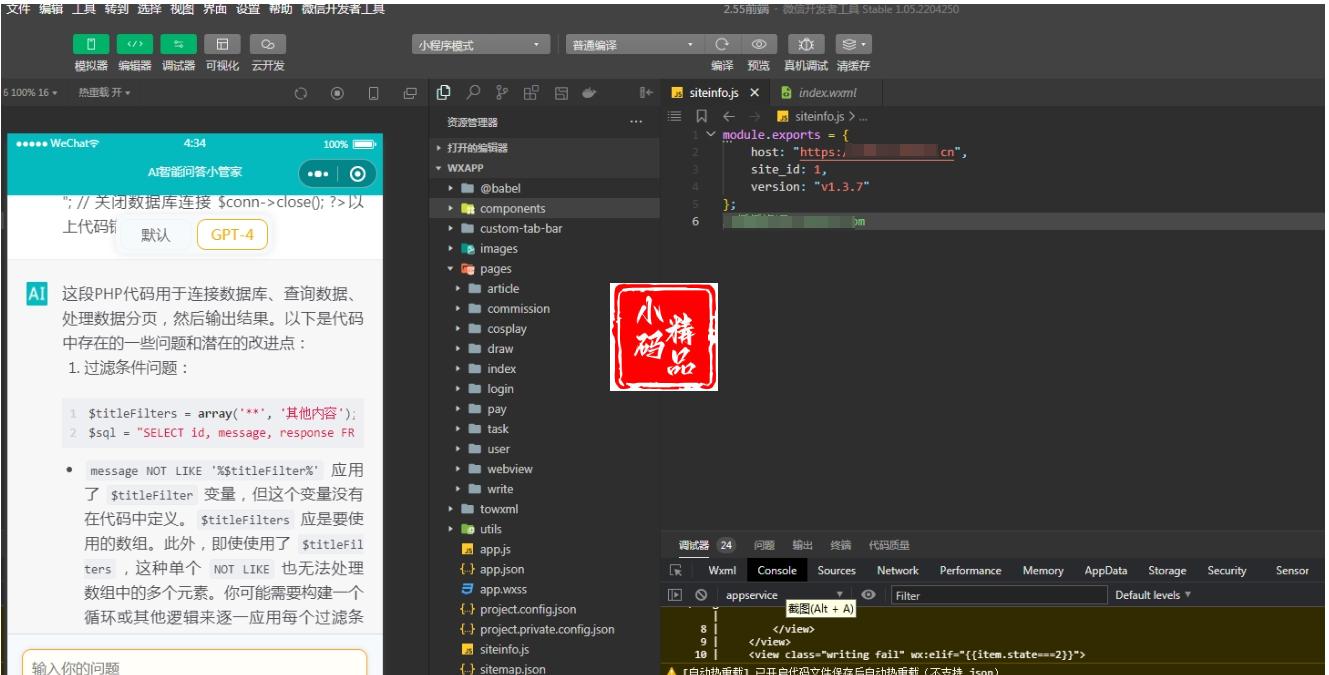Switch to the Sources devtools tab
1329x675 pixels.
pos(836,570)
